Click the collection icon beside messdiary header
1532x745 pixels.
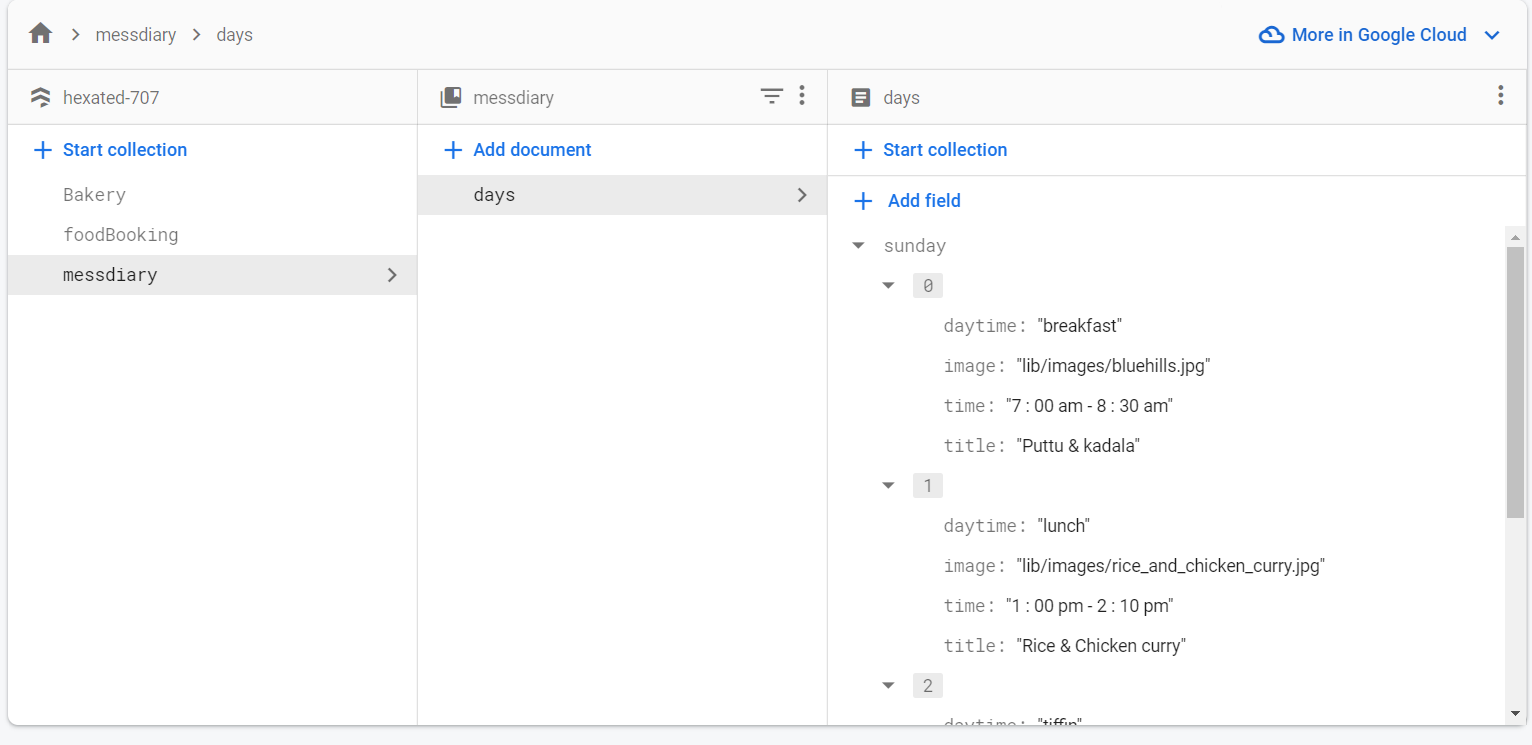tap(451, 97)
